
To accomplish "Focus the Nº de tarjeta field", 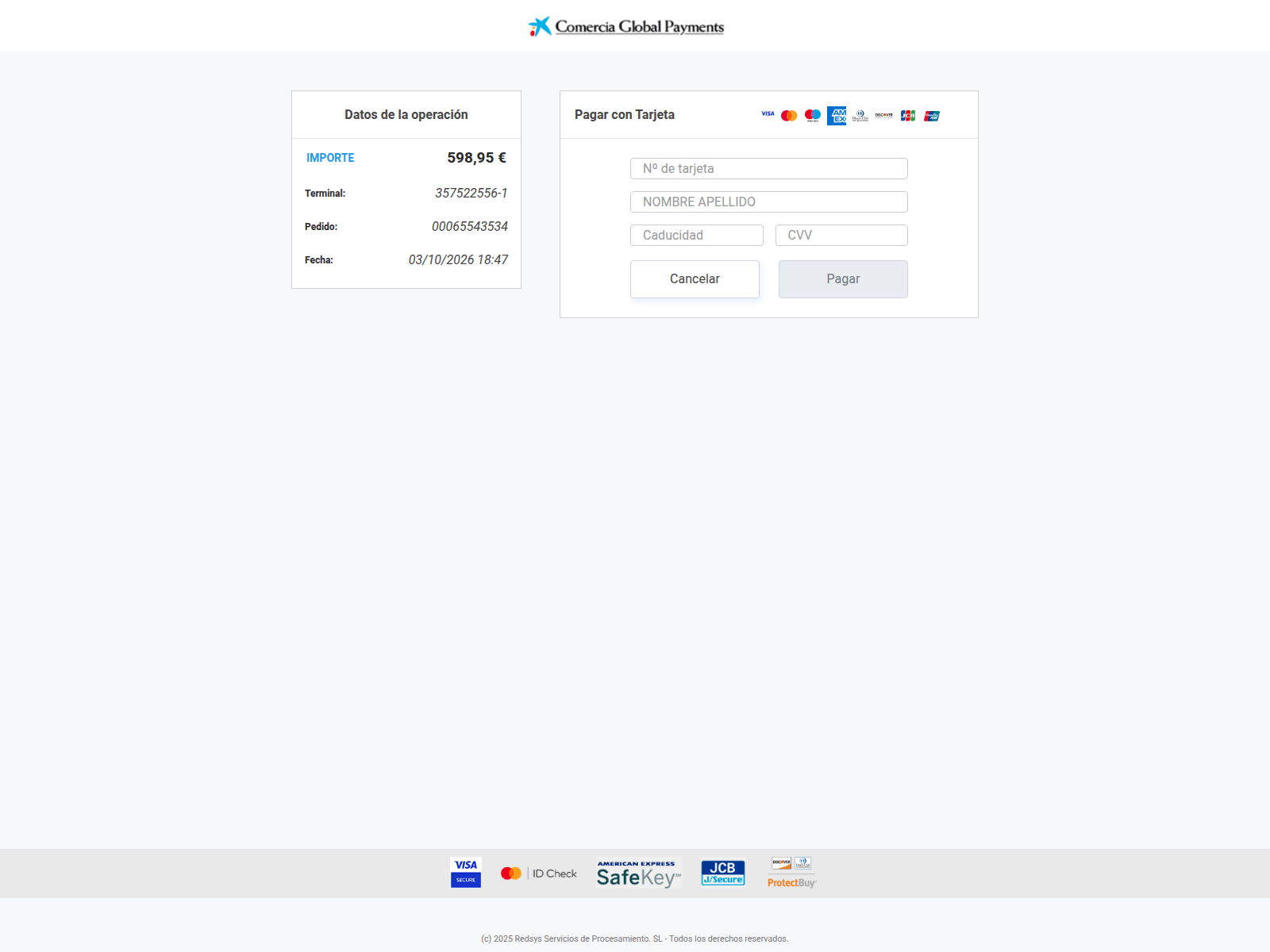I will click(x=769, y=168).
